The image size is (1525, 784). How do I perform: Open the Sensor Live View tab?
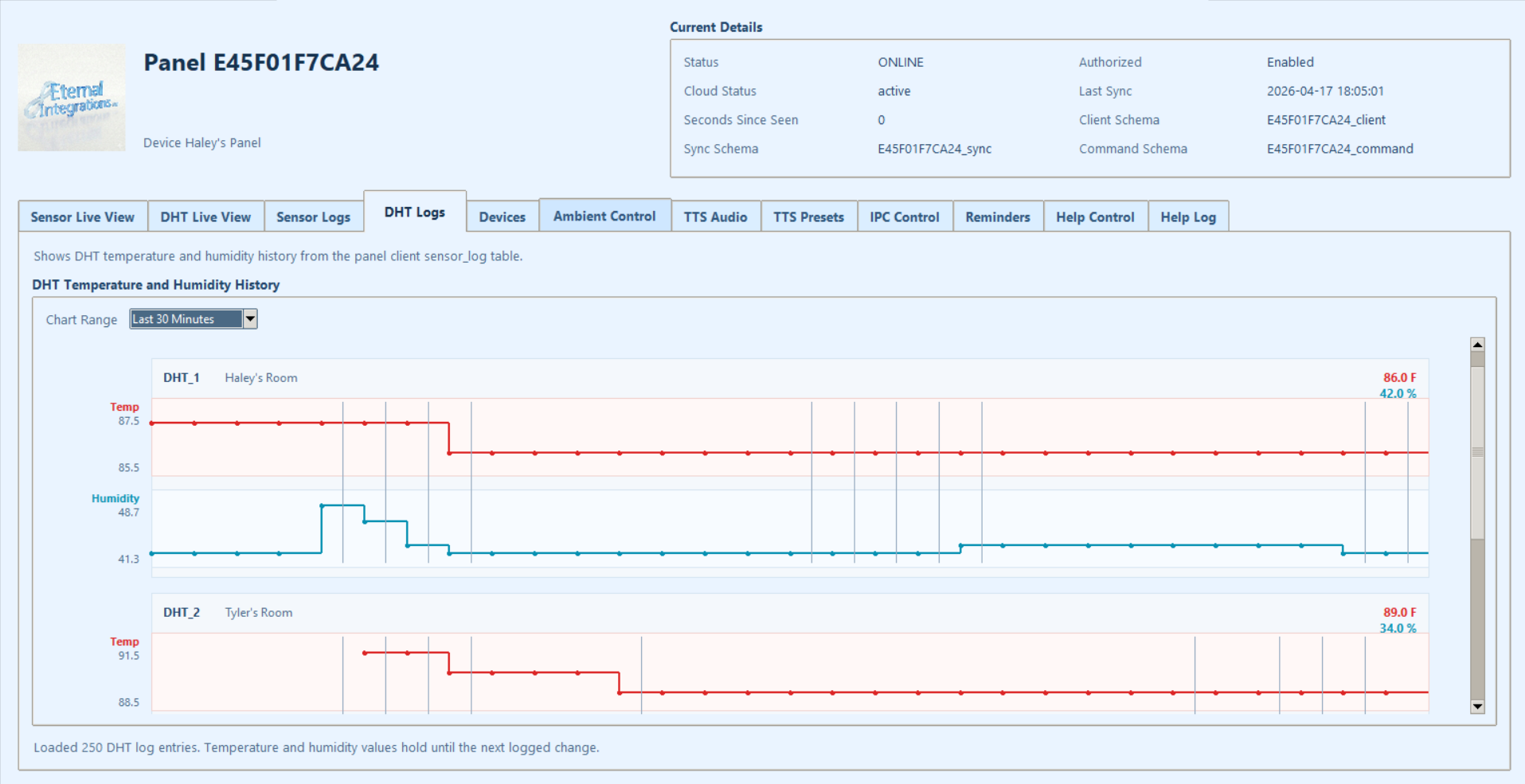click(83, 216)
